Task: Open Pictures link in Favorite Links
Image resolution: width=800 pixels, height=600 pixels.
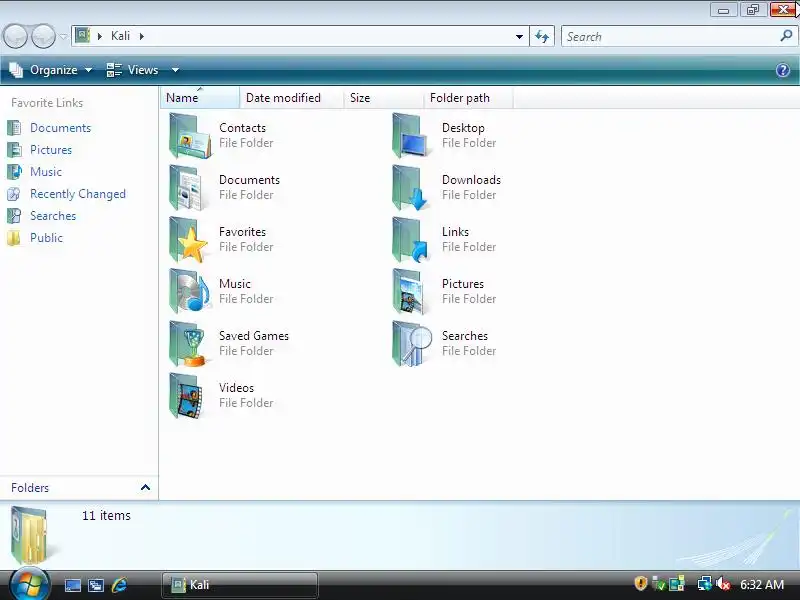Action: [51, 149]
